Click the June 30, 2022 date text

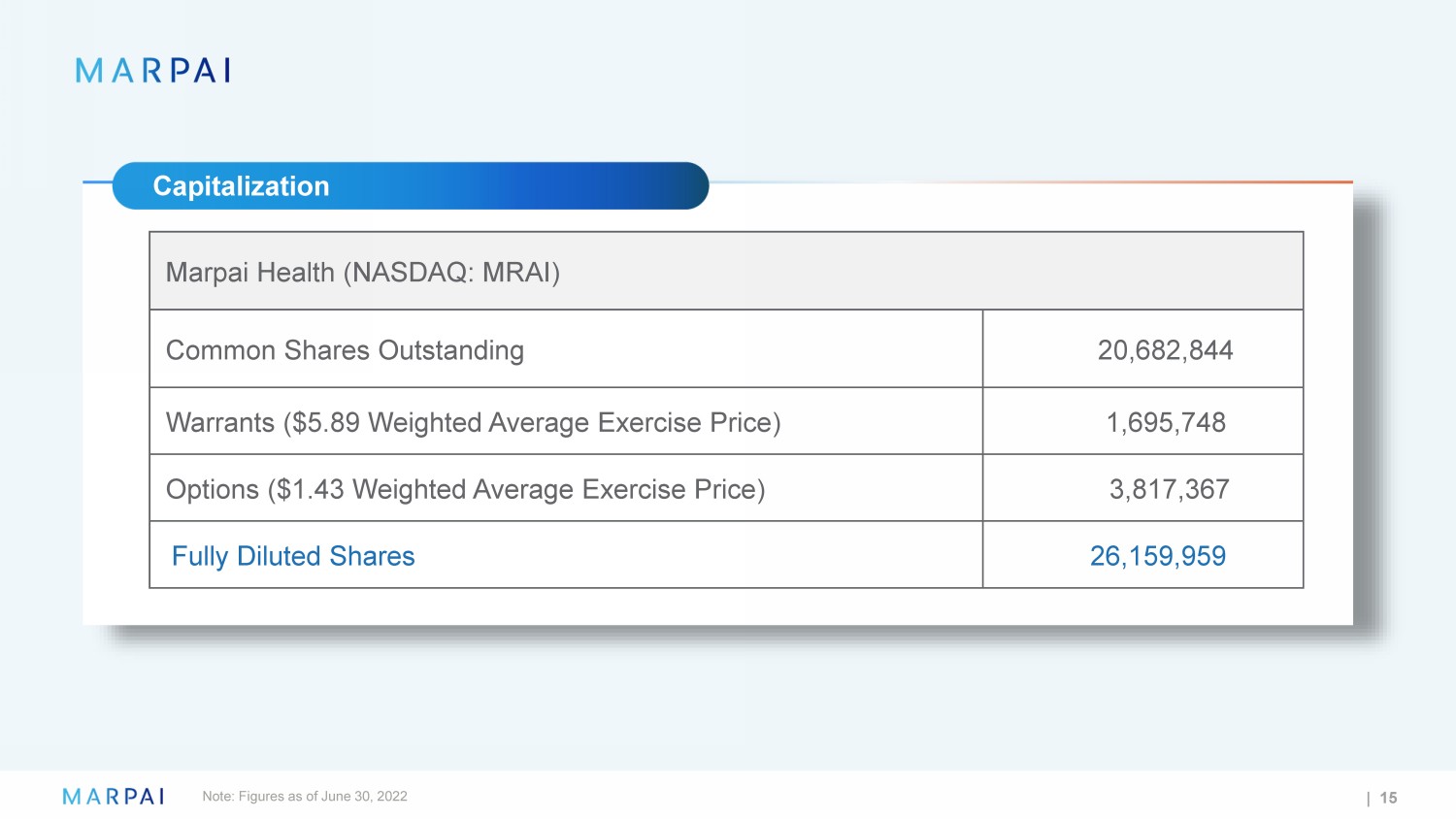364,797
